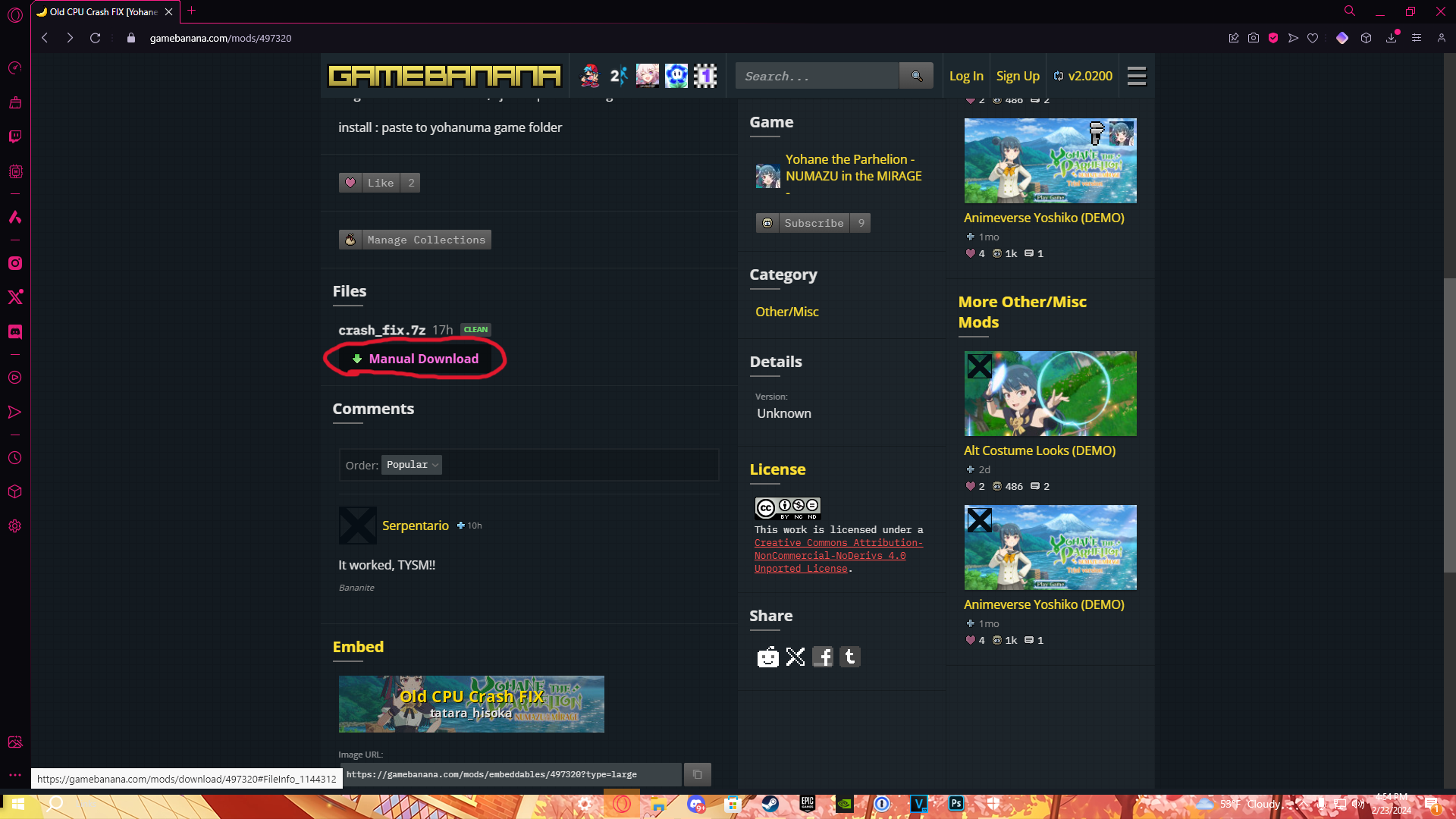Toggle Subscribe for Yohane game

(x=813, y=223)
